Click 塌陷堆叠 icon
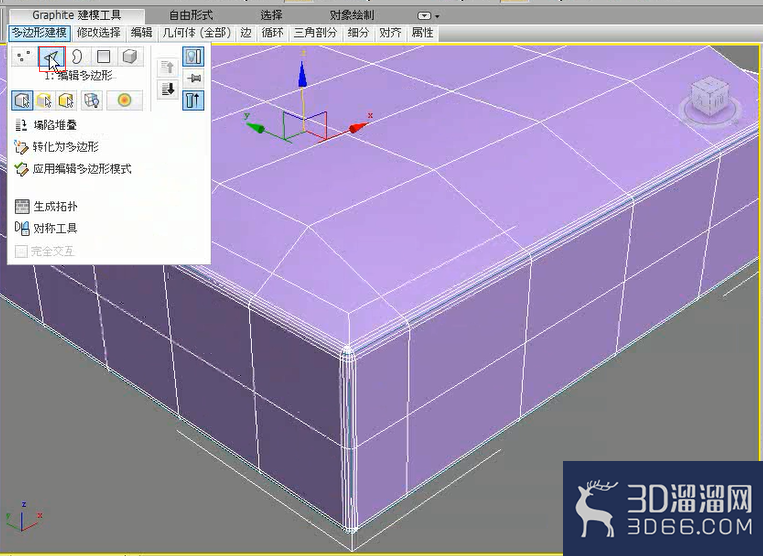The height and width of the screenshot is (556, 763). click(x=21, y=125)
